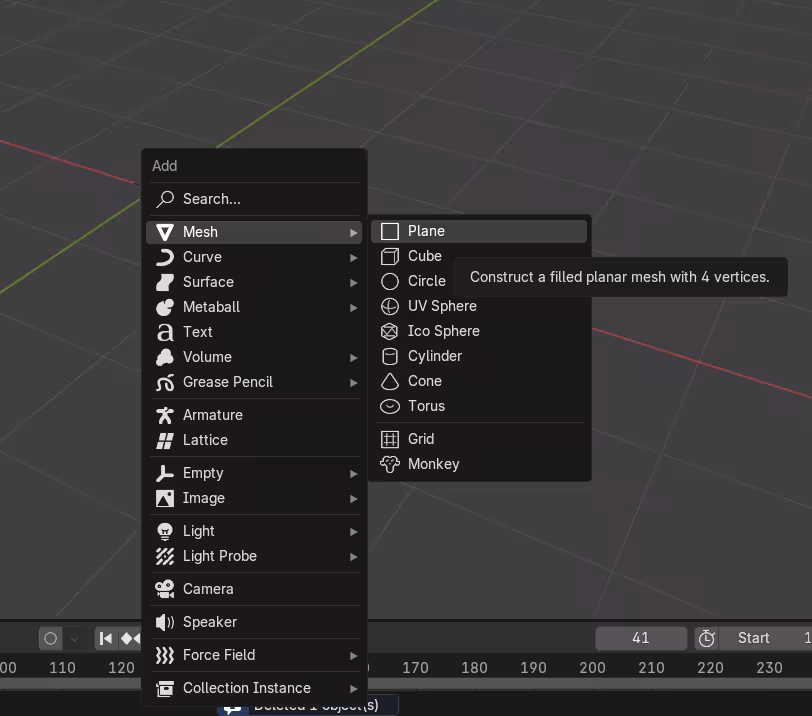Expand the Light submenu arrow

(353, 532)
